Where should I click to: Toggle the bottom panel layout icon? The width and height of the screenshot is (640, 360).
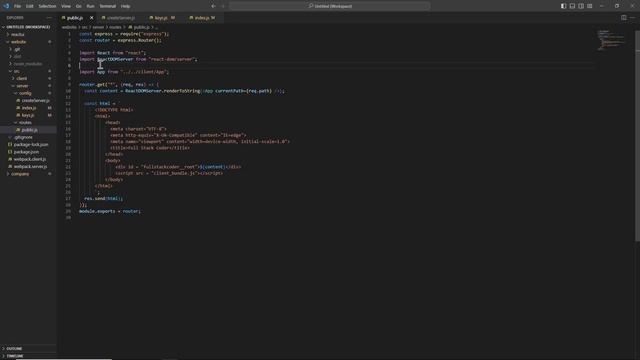tap(572, 6)
